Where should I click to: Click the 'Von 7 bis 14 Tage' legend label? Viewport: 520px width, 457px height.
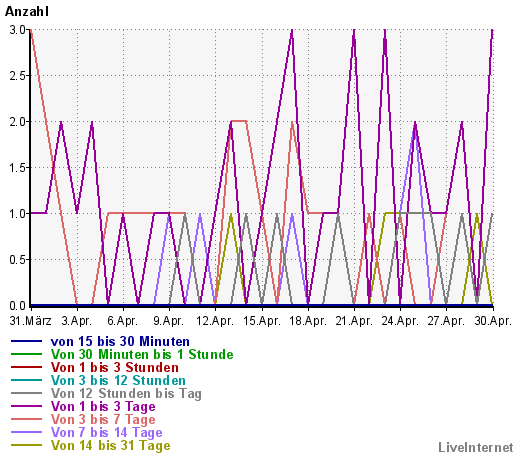[x=106, y=432]
